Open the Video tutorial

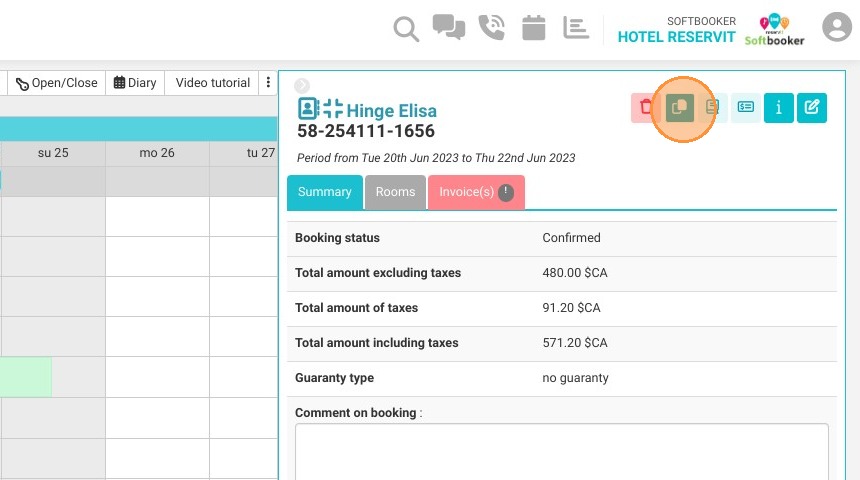coord(212,83)
